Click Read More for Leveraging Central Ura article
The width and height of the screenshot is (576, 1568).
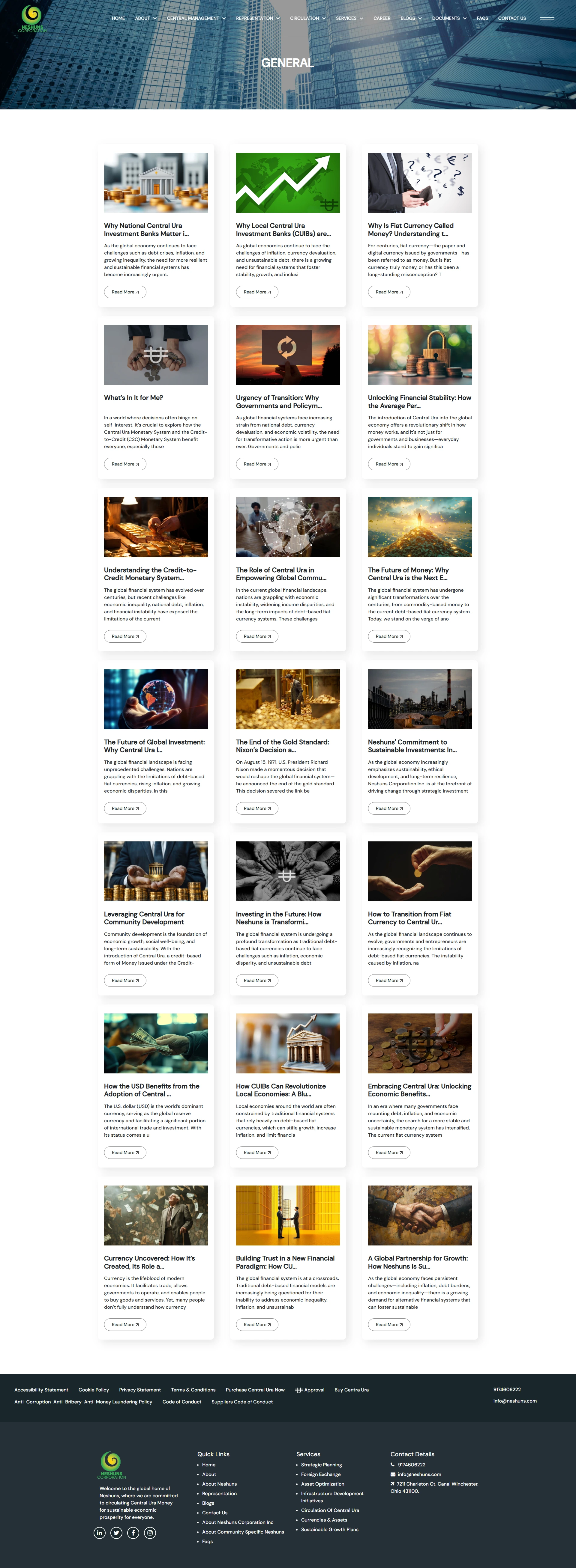tap(125, 980)
